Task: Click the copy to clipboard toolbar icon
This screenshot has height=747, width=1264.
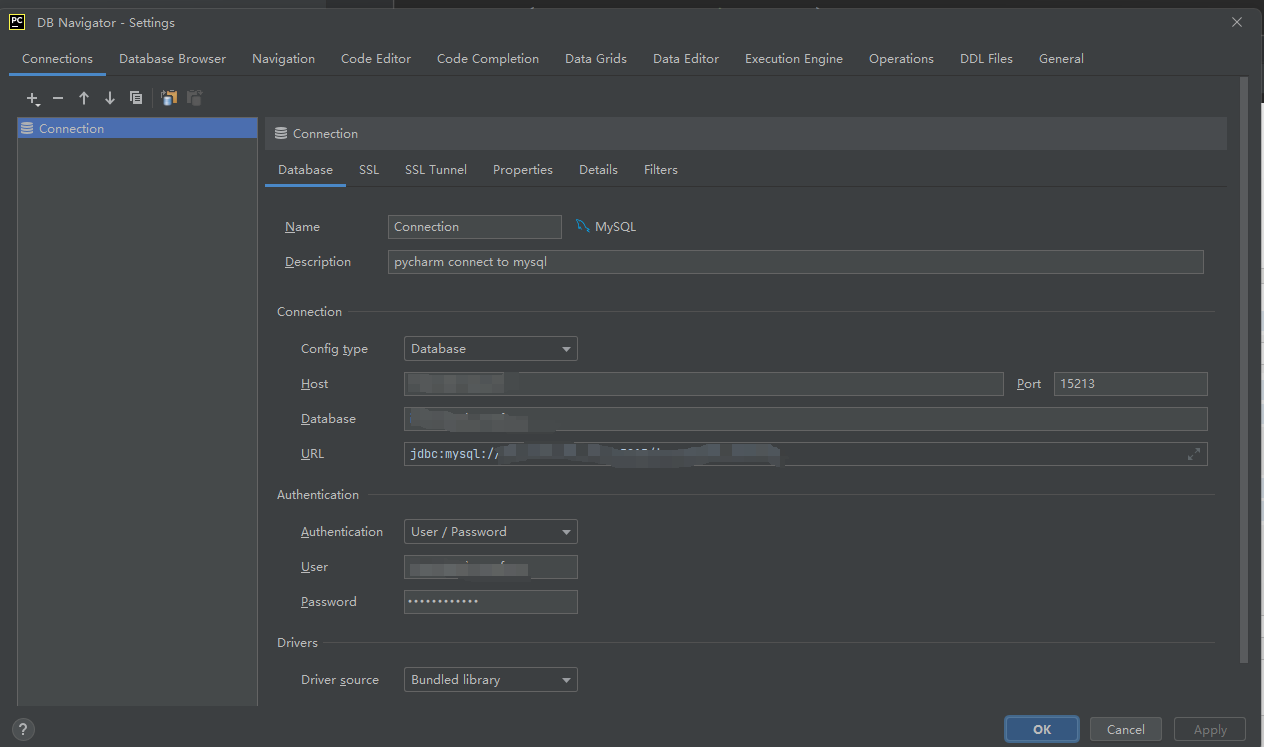Action: point(169,98)
